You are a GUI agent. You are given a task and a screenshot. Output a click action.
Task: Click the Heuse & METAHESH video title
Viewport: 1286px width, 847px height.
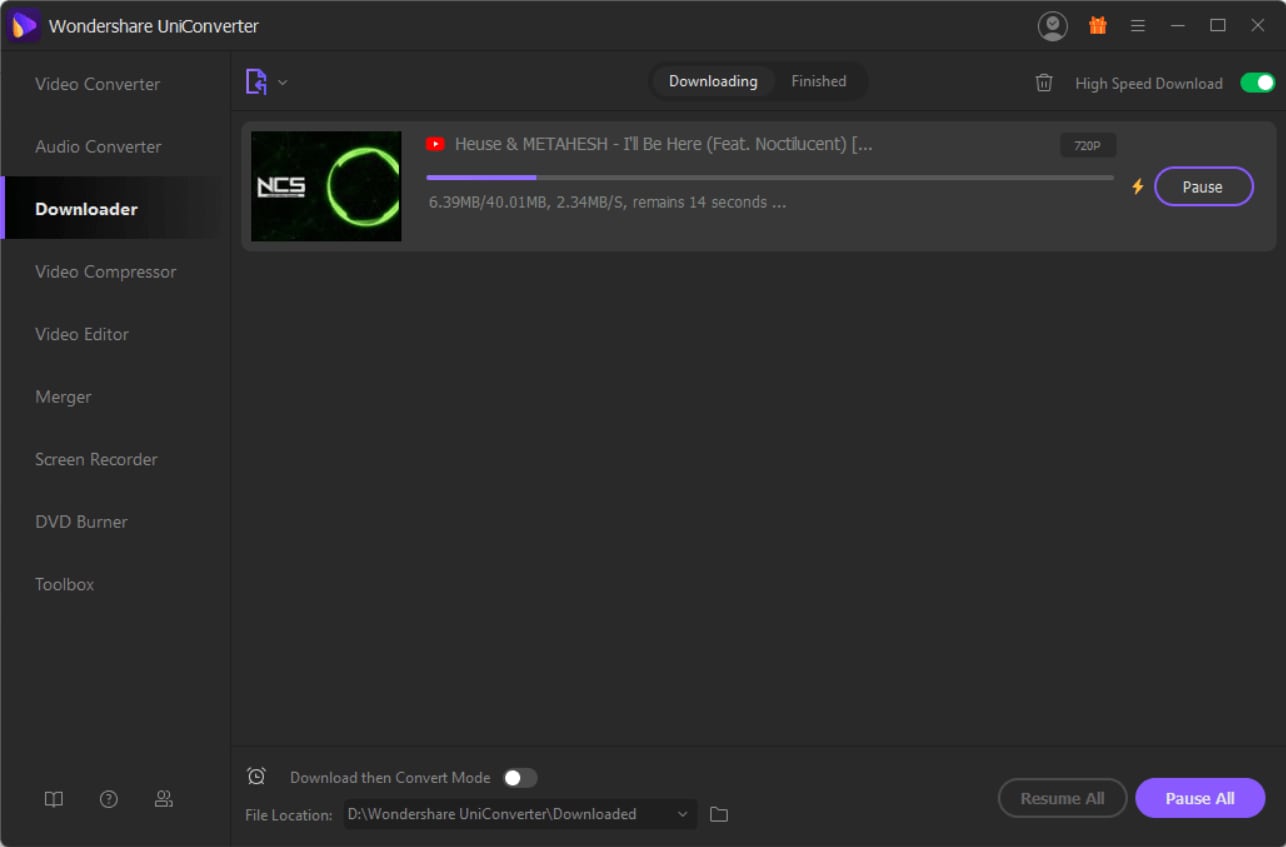tap(664, 144)
